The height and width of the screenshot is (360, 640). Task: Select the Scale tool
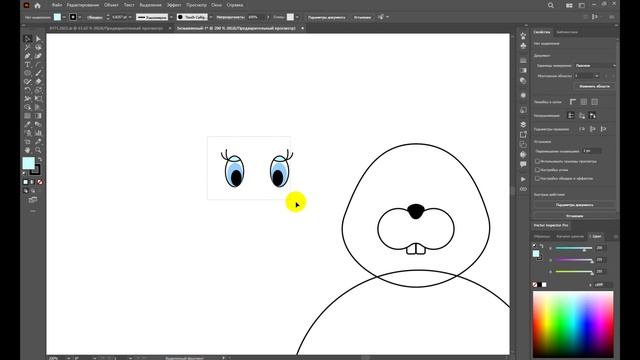point(38,90)
